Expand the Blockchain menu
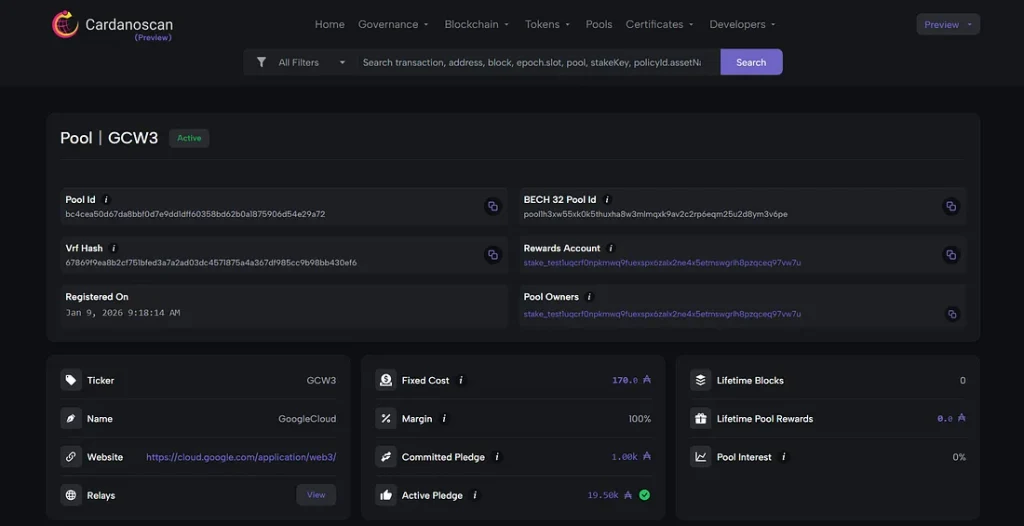Image resolution: width=1024 pixels, height=526 pixels. [x=477, y=24]
